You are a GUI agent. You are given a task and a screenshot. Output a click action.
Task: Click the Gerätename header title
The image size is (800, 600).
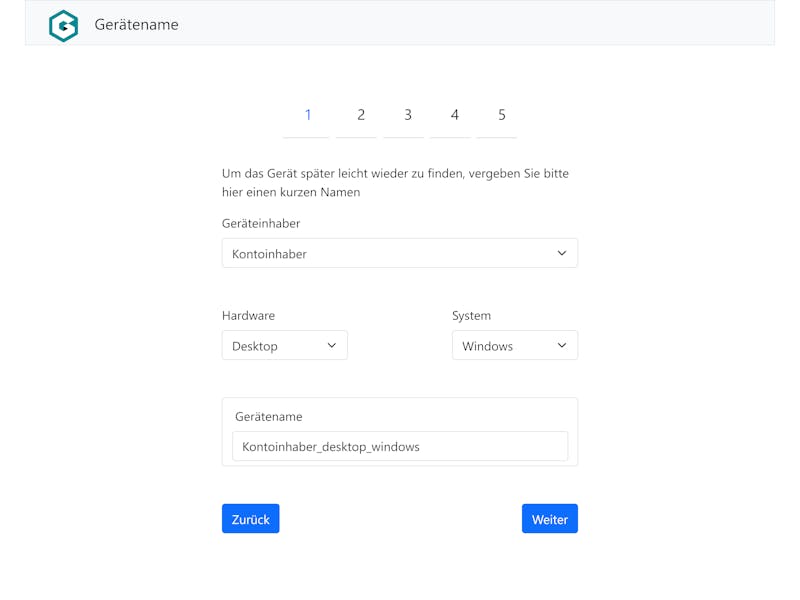pos(136,25)
